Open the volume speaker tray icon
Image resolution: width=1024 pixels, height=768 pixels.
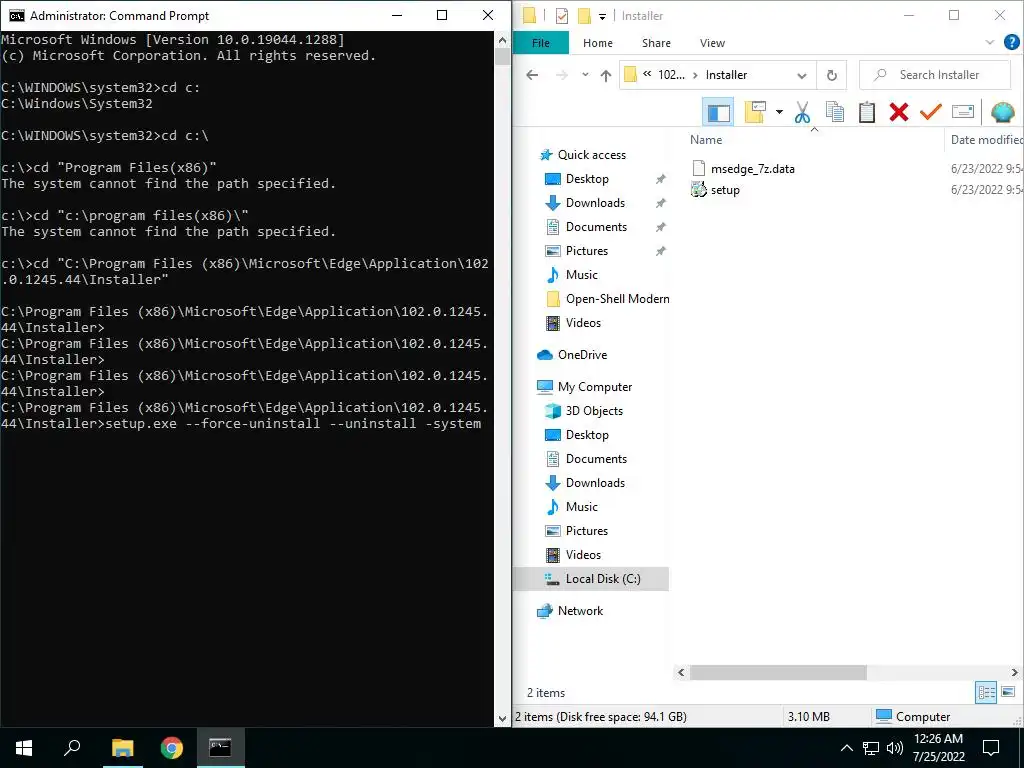[895, 748]
